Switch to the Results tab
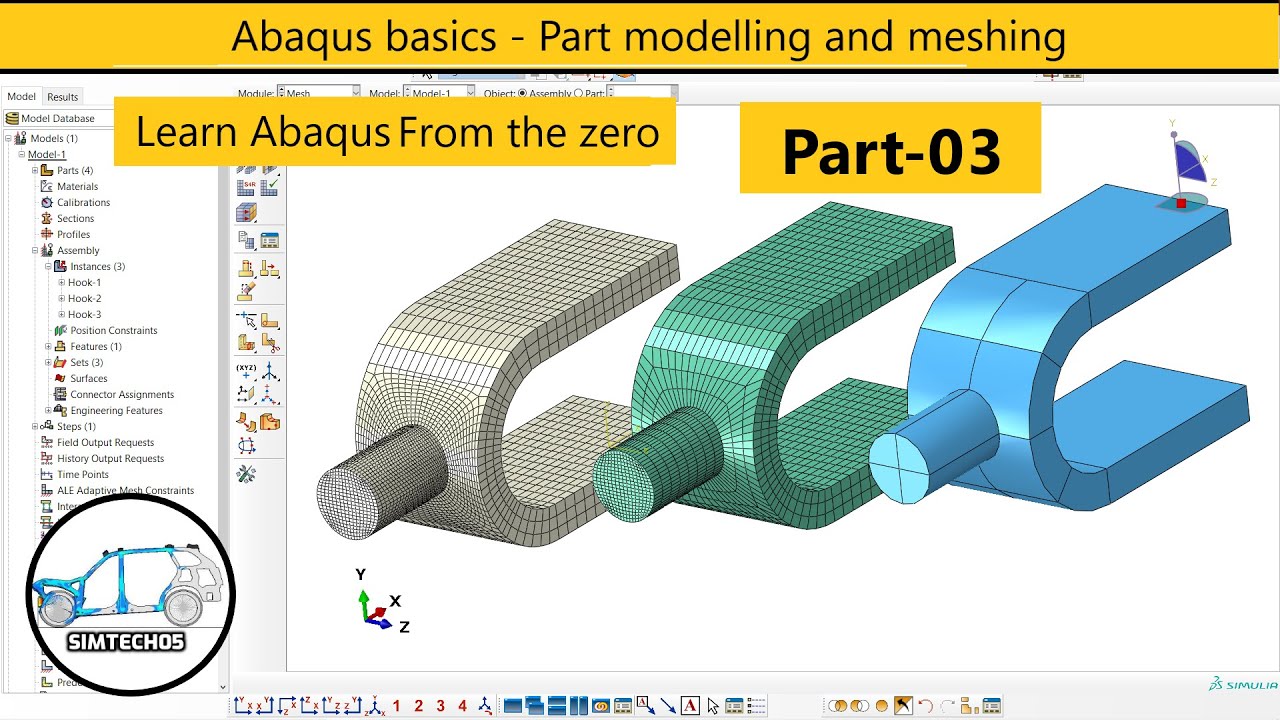This screenshot has width=1280, height=720. pos(62,97)
